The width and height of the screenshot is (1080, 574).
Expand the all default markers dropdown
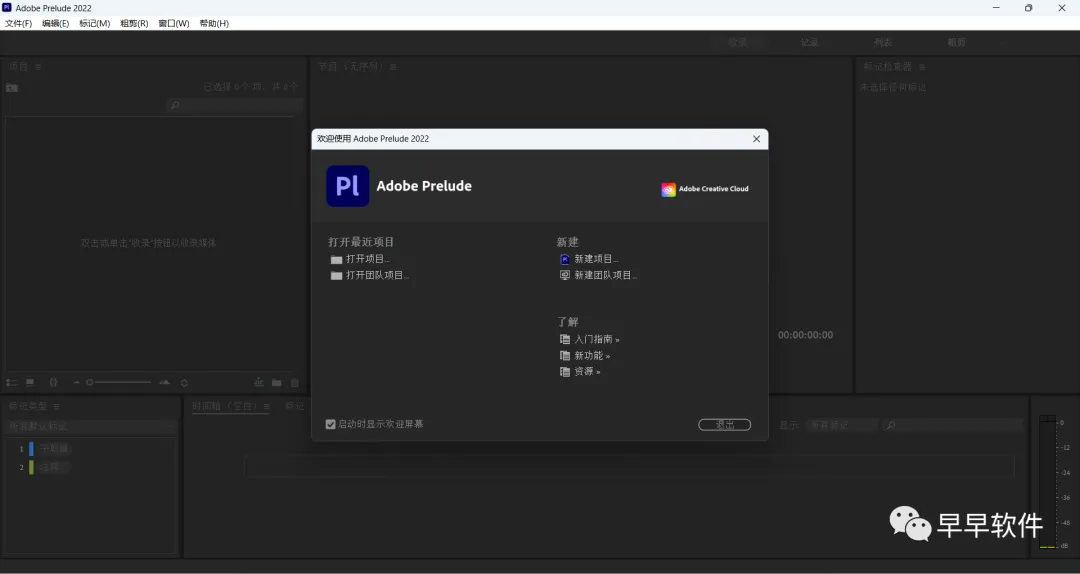coord(90,427)
